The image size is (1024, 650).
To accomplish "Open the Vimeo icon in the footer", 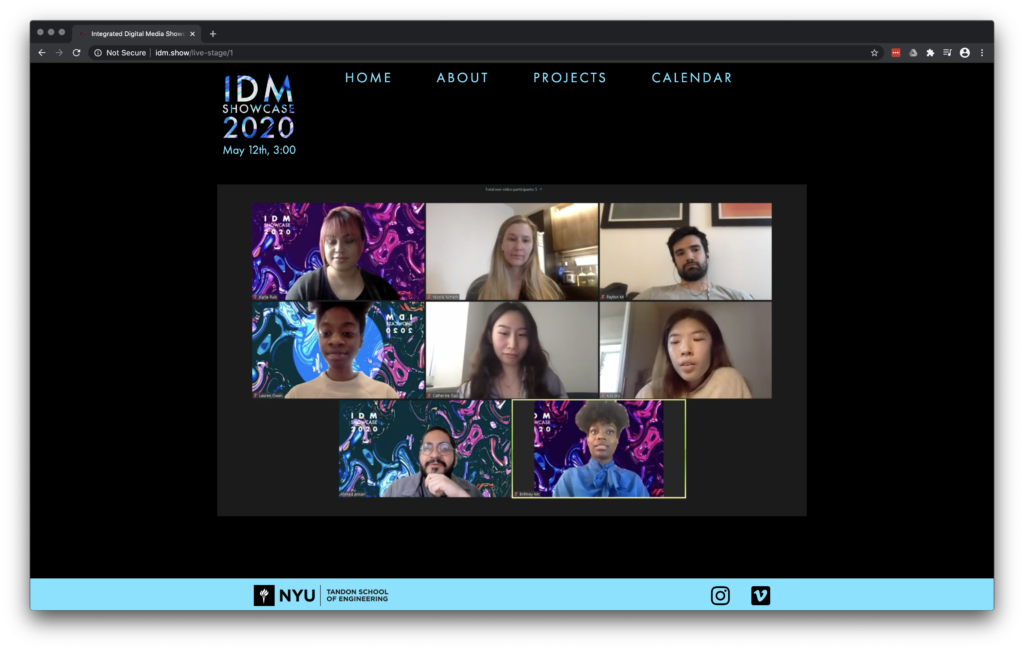I will [x=760, y=596].
